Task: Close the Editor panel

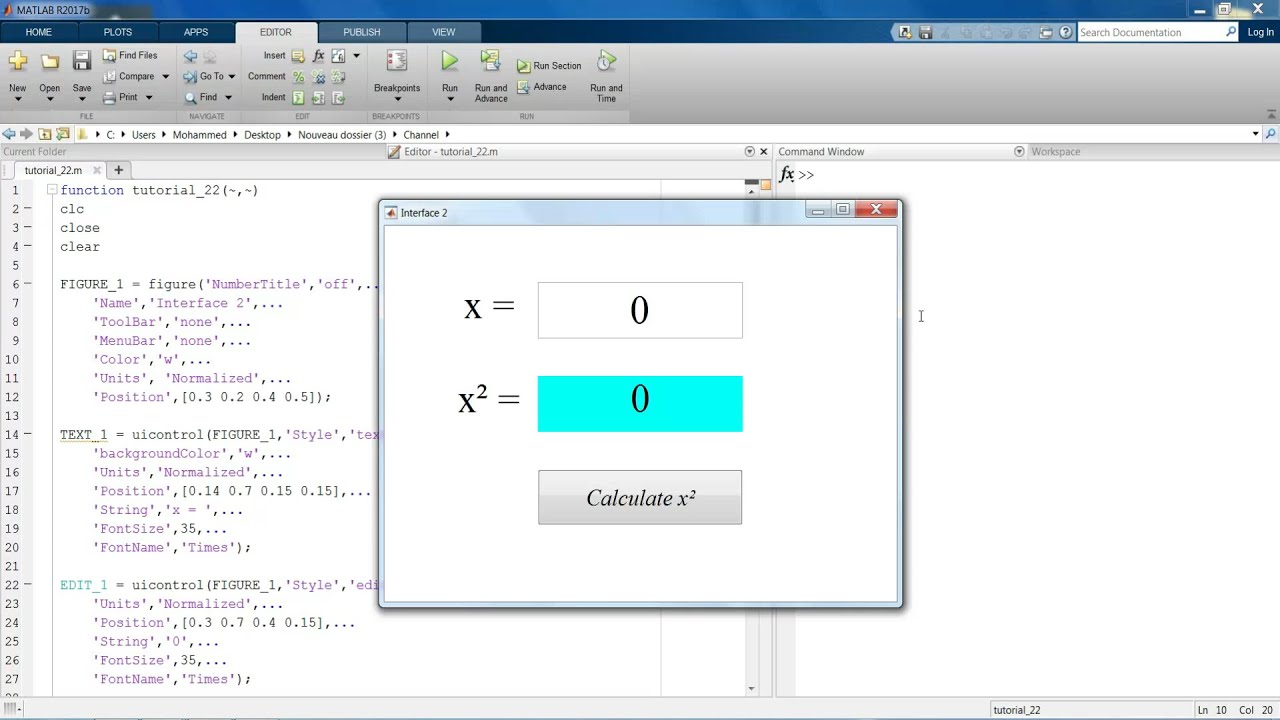Action: (764, 152)
